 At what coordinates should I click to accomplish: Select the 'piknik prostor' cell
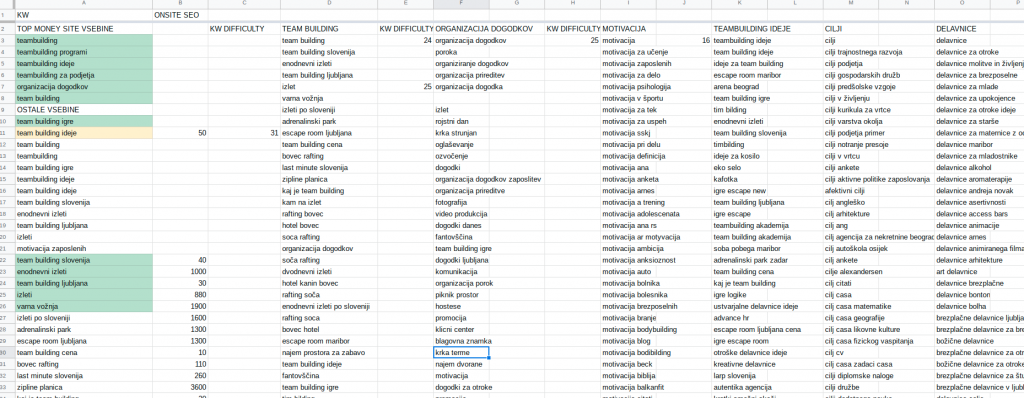(x=461, y=295)
